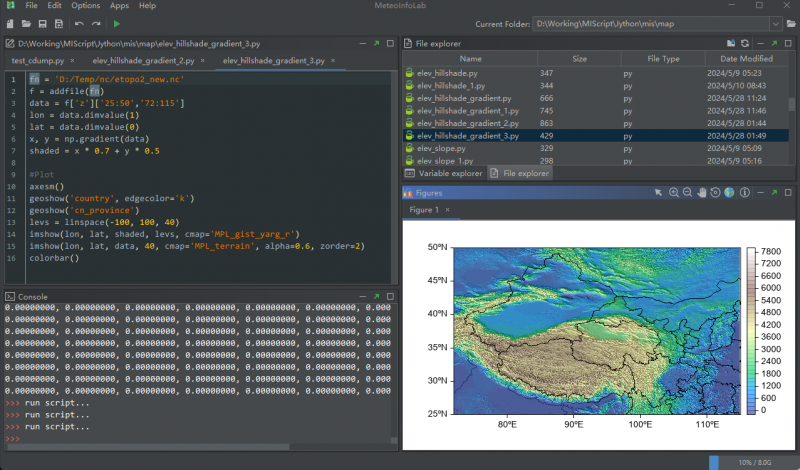Open a file using the folder toolbar icon
Screen dimensions: 800x470
[25, 23]
